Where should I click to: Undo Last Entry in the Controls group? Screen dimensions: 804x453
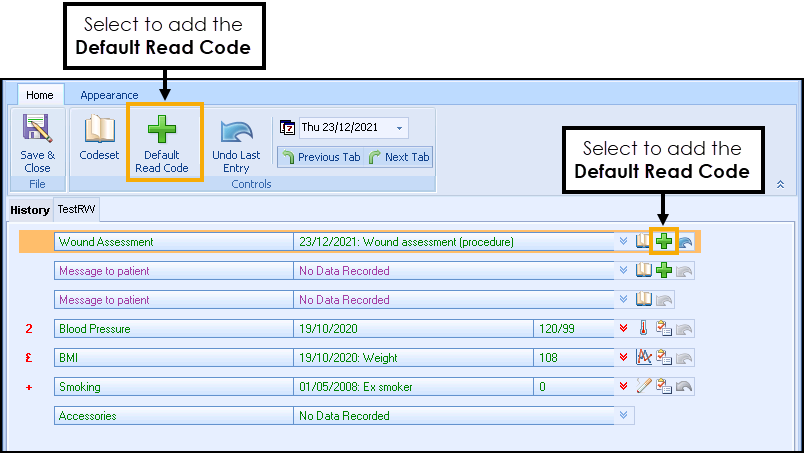pyautogui.click(x=236, y=142)
